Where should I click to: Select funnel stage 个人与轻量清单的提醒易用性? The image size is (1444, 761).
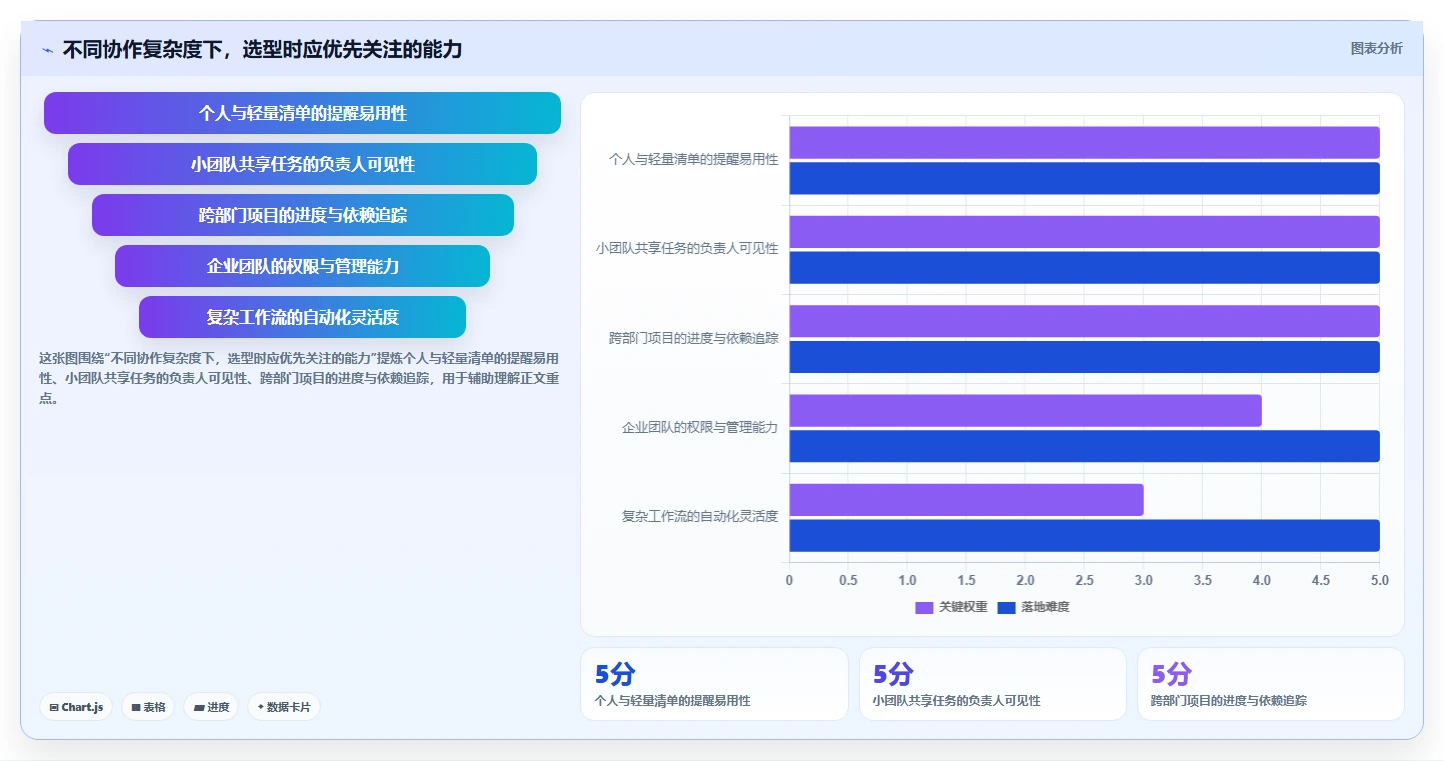coord(302,113)
